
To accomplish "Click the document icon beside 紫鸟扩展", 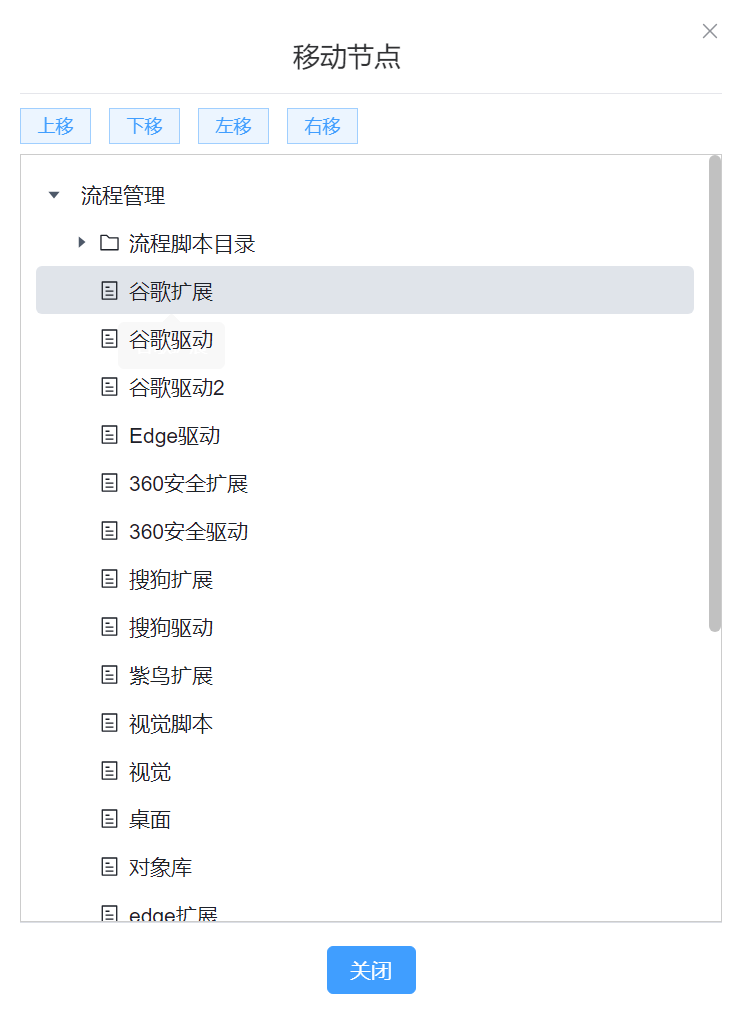I will pyautogui.click(x=110, y=675).
